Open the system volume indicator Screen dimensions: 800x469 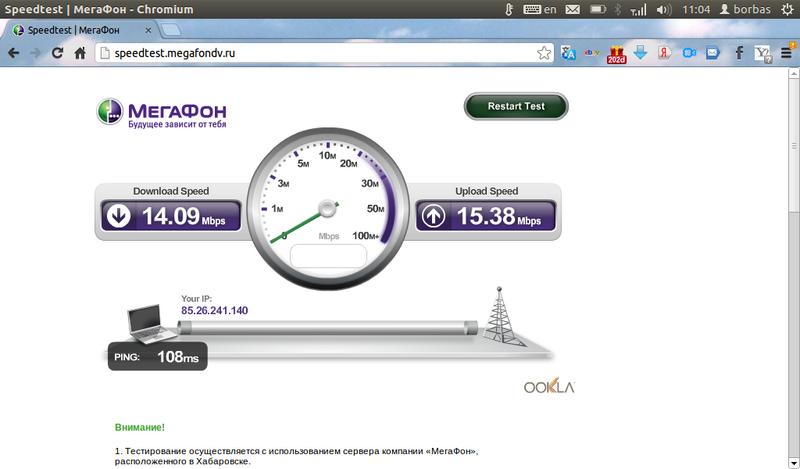664,10
